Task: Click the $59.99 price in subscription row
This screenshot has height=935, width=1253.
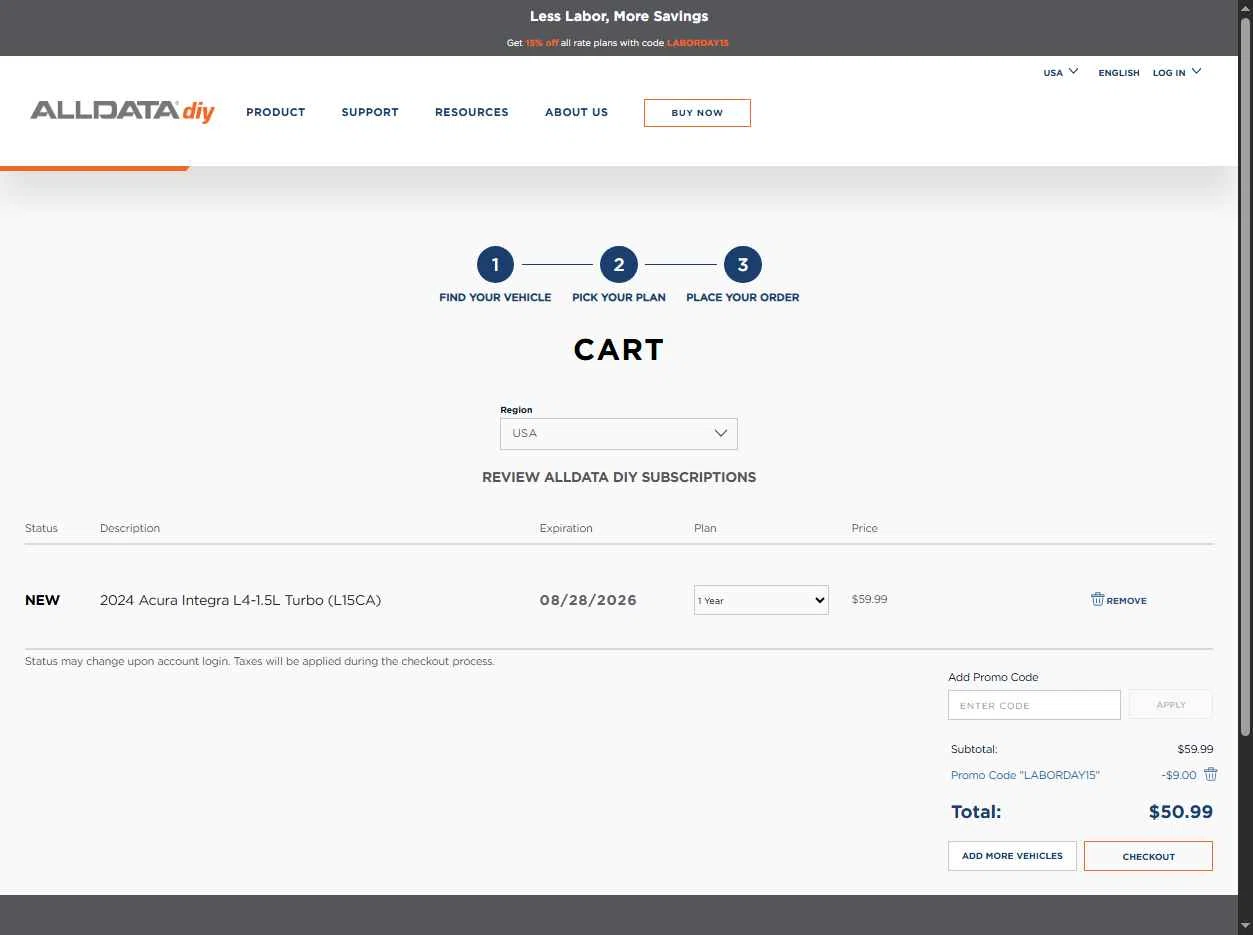Action: pos(869,599)
